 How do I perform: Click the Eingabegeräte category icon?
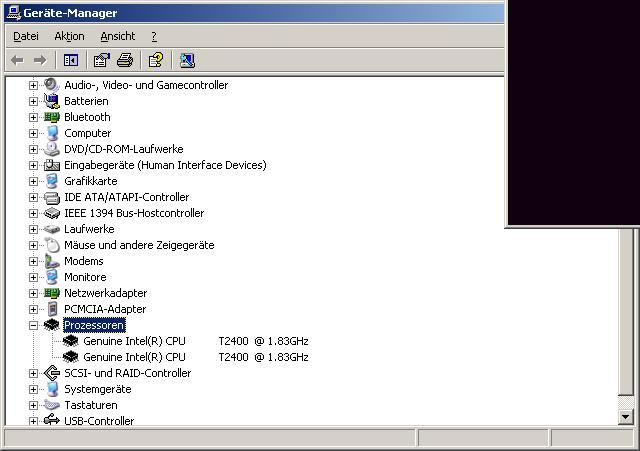pyautogui.click(x=52, y=165)
